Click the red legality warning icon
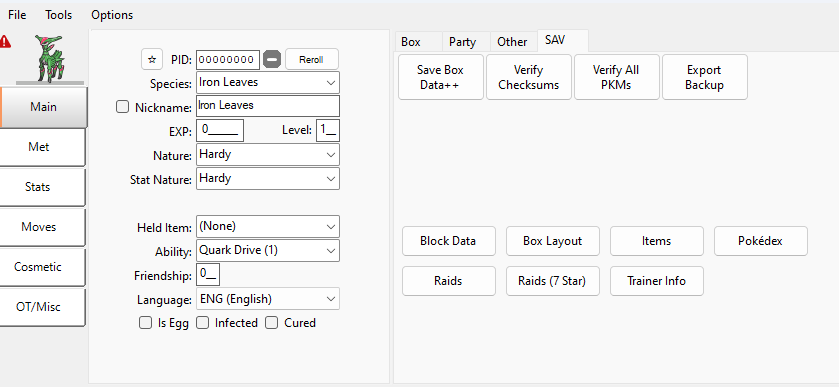Image resolution: width=839 pixels, height=387 pixels. [x=5, y=41]
